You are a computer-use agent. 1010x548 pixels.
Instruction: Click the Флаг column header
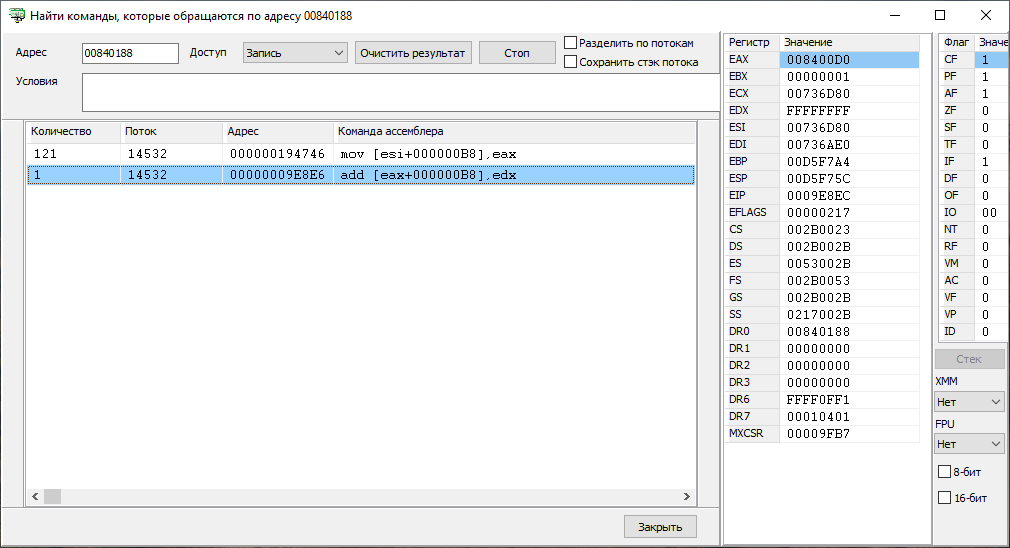tap(957, 42)
